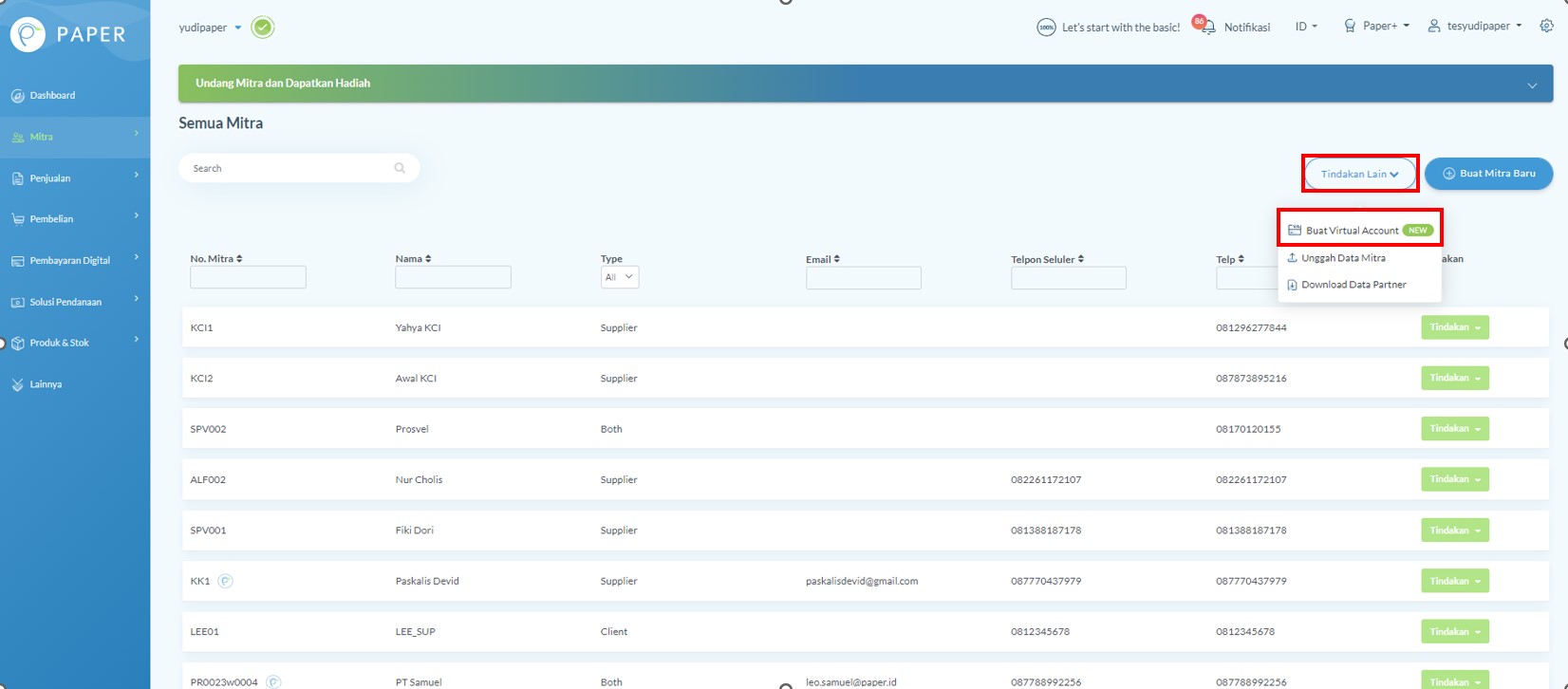Viewport: 1568px width, 689px height.
Task: Sort by Nama column arrows
Action: coord(428,258)
